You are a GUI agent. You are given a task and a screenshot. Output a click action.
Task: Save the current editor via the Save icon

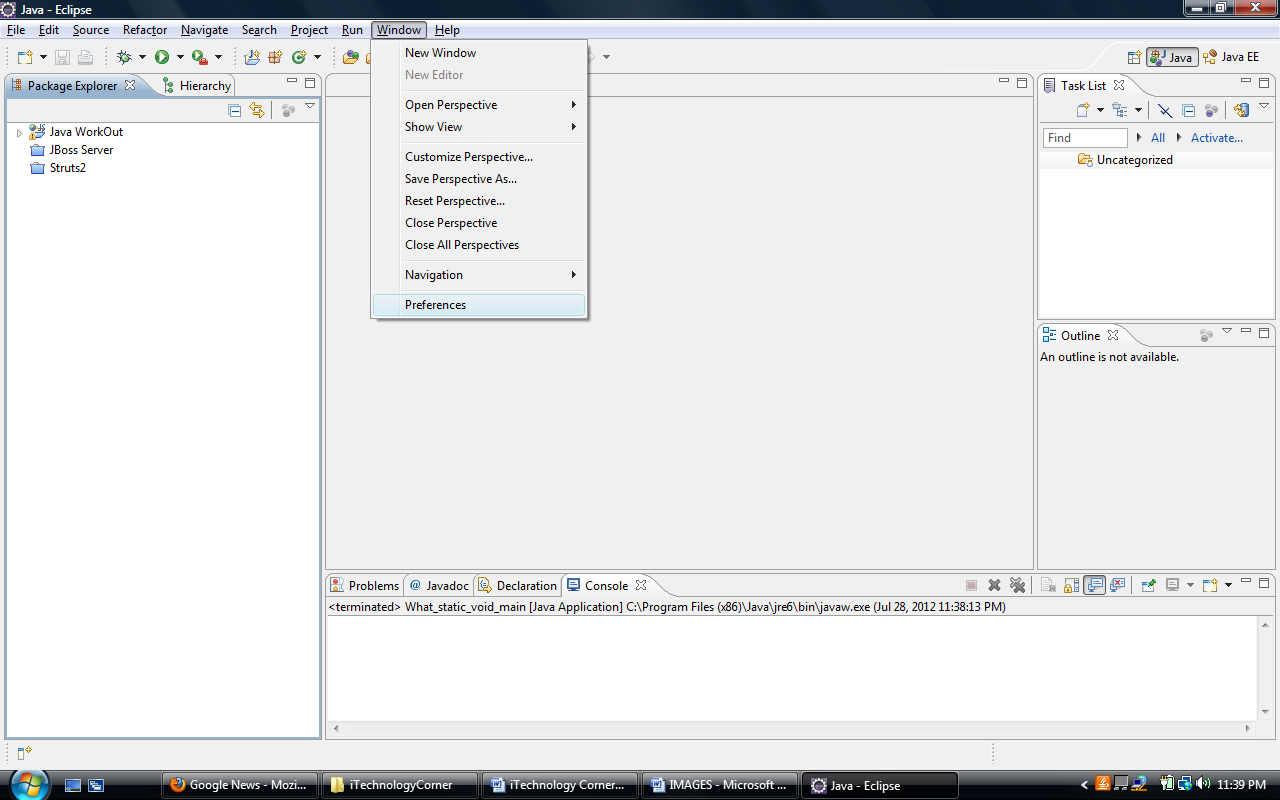point(62,57)
